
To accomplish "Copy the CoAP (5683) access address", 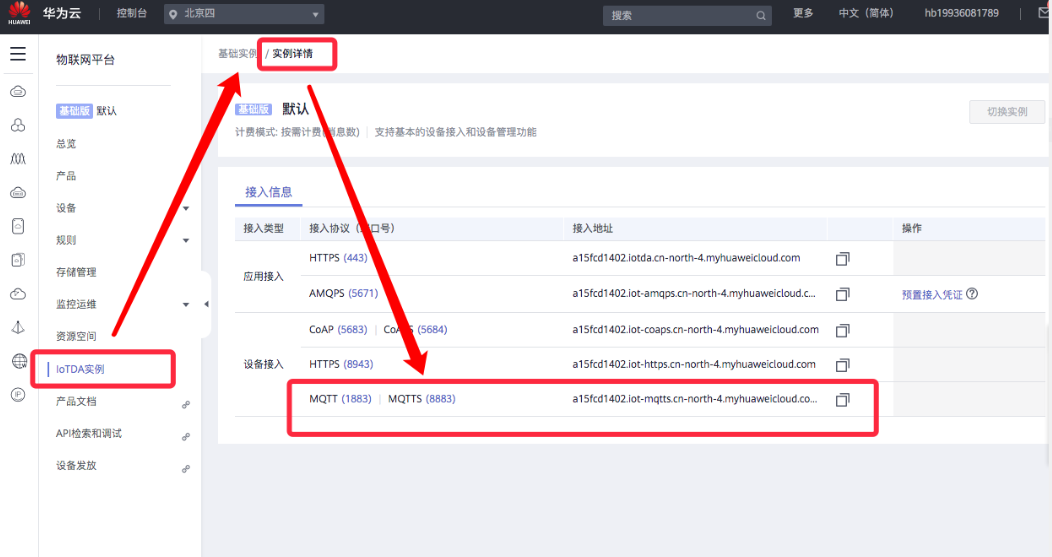I will pos(842,330).
